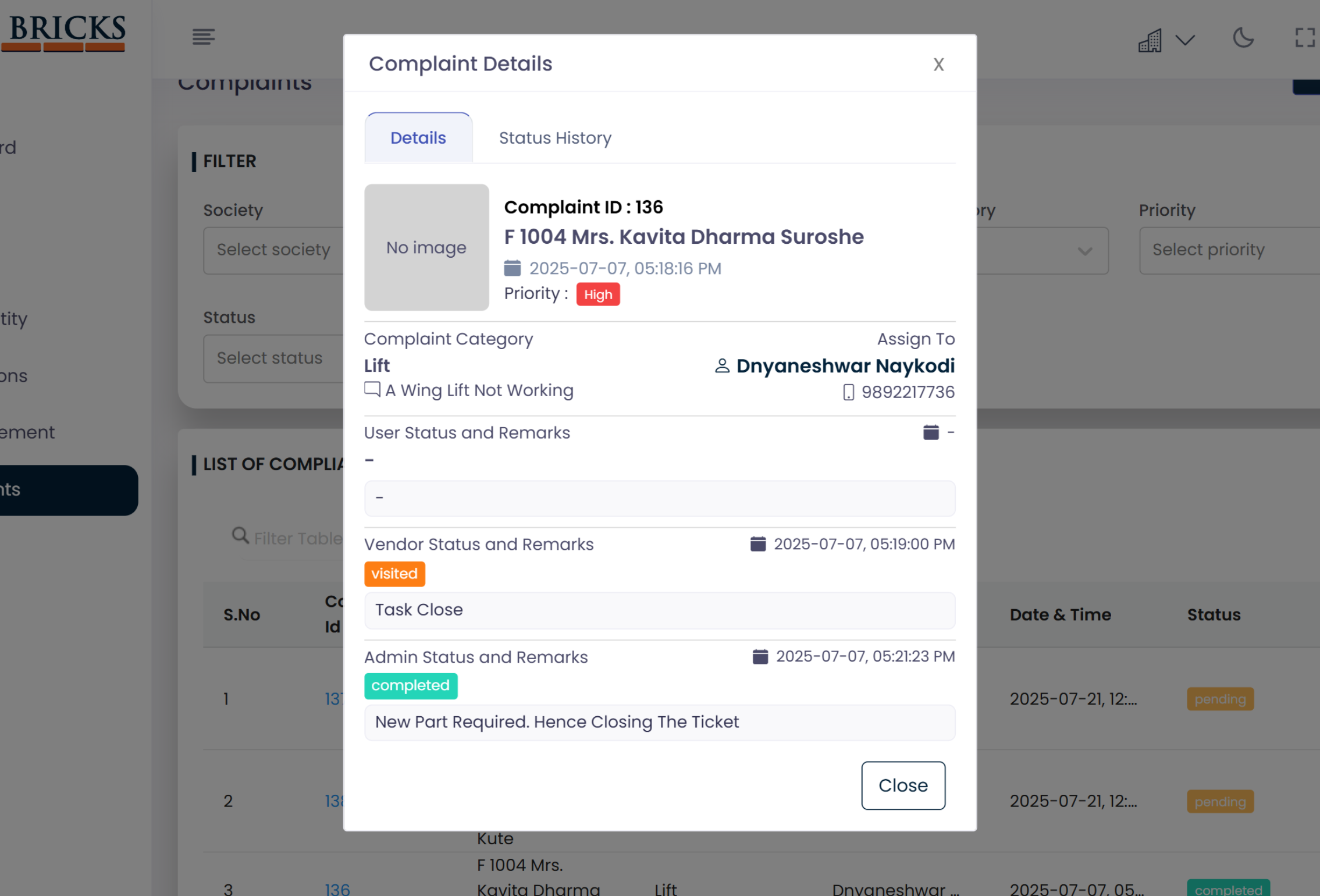
Task: Click calendar icon in Admin Status row
Action: pyautogui.click(x=760, y=656)
